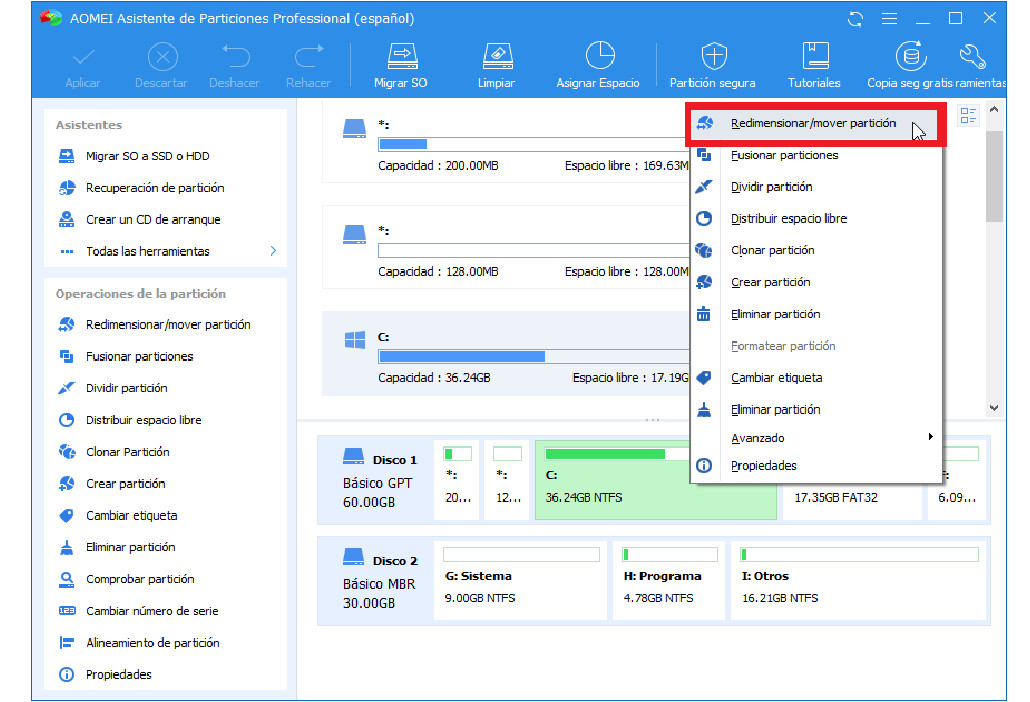Open the Herramientas wrench icon

[973, 57]
